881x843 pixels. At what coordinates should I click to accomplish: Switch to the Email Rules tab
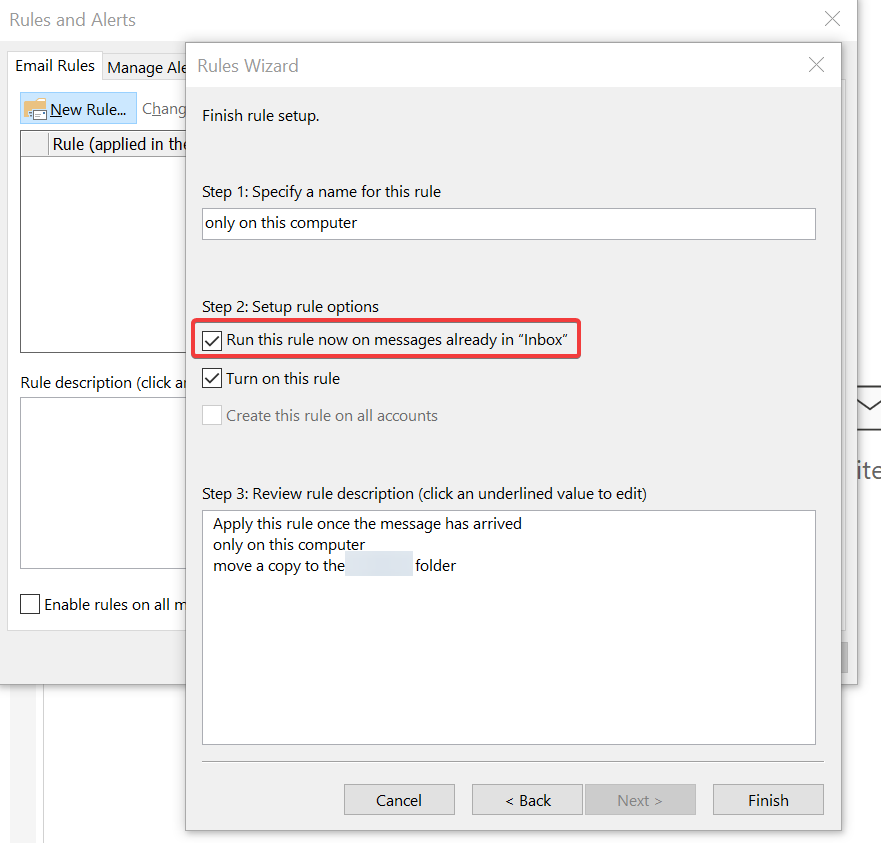pos(55,66)
